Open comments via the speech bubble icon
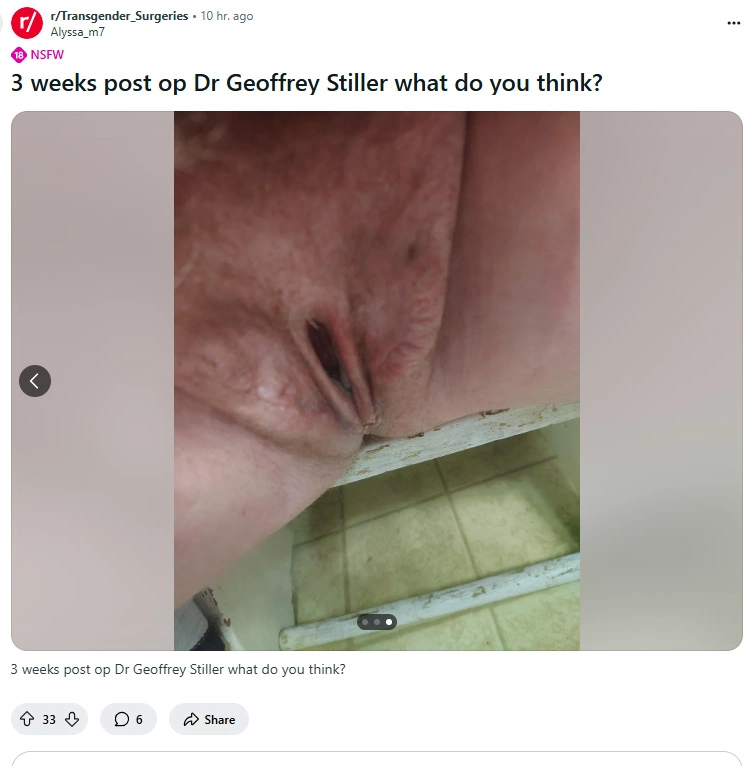This screenshot has height=766, width=755. coord(122,719)
